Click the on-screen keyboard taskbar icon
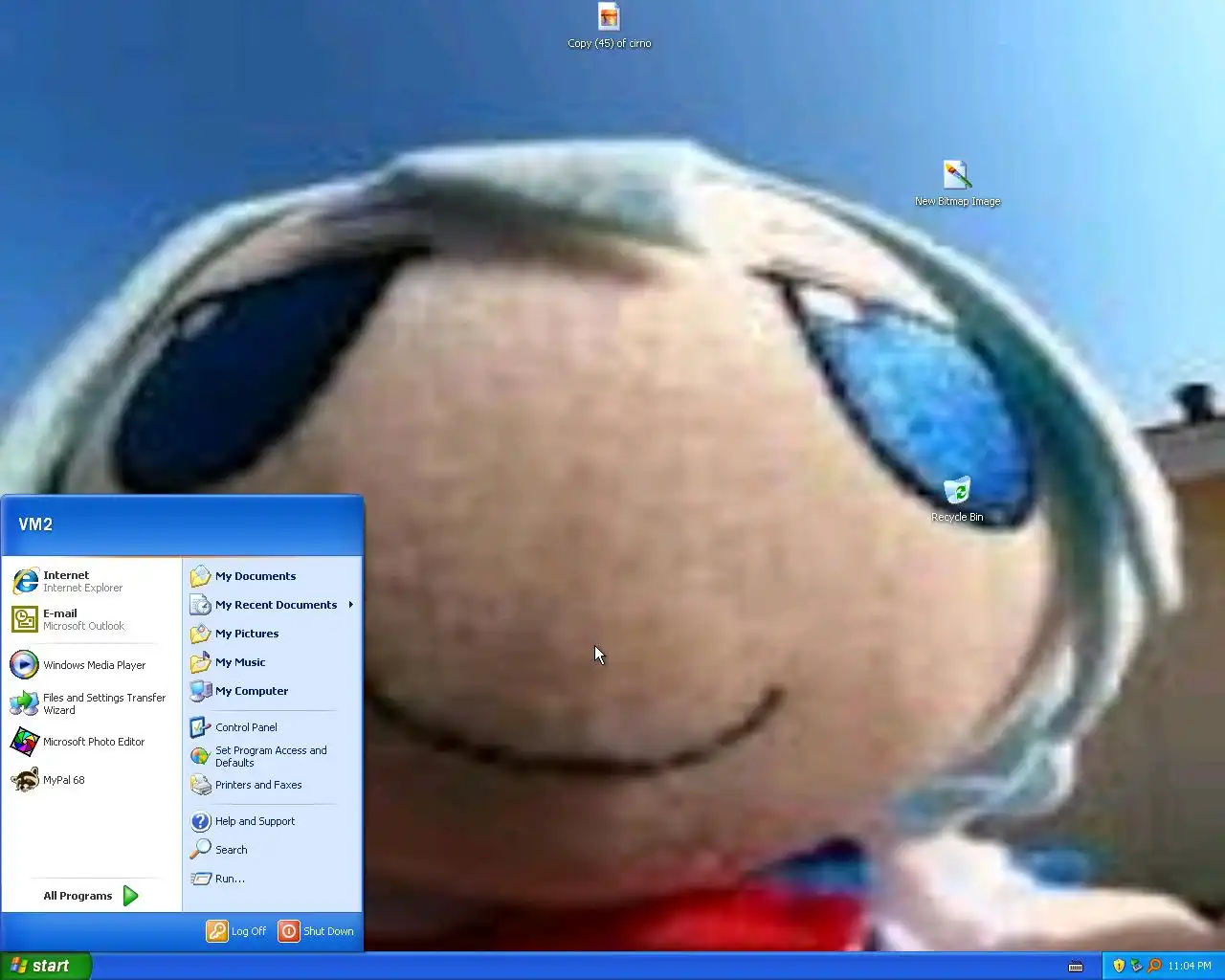 1076,967
